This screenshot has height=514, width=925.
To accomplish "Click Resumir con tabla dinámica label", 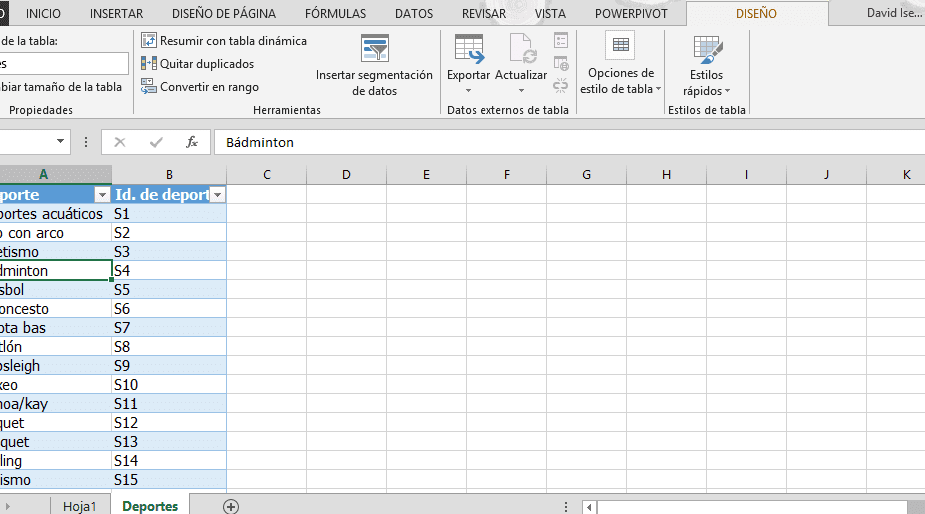I will tap(234, 41).
